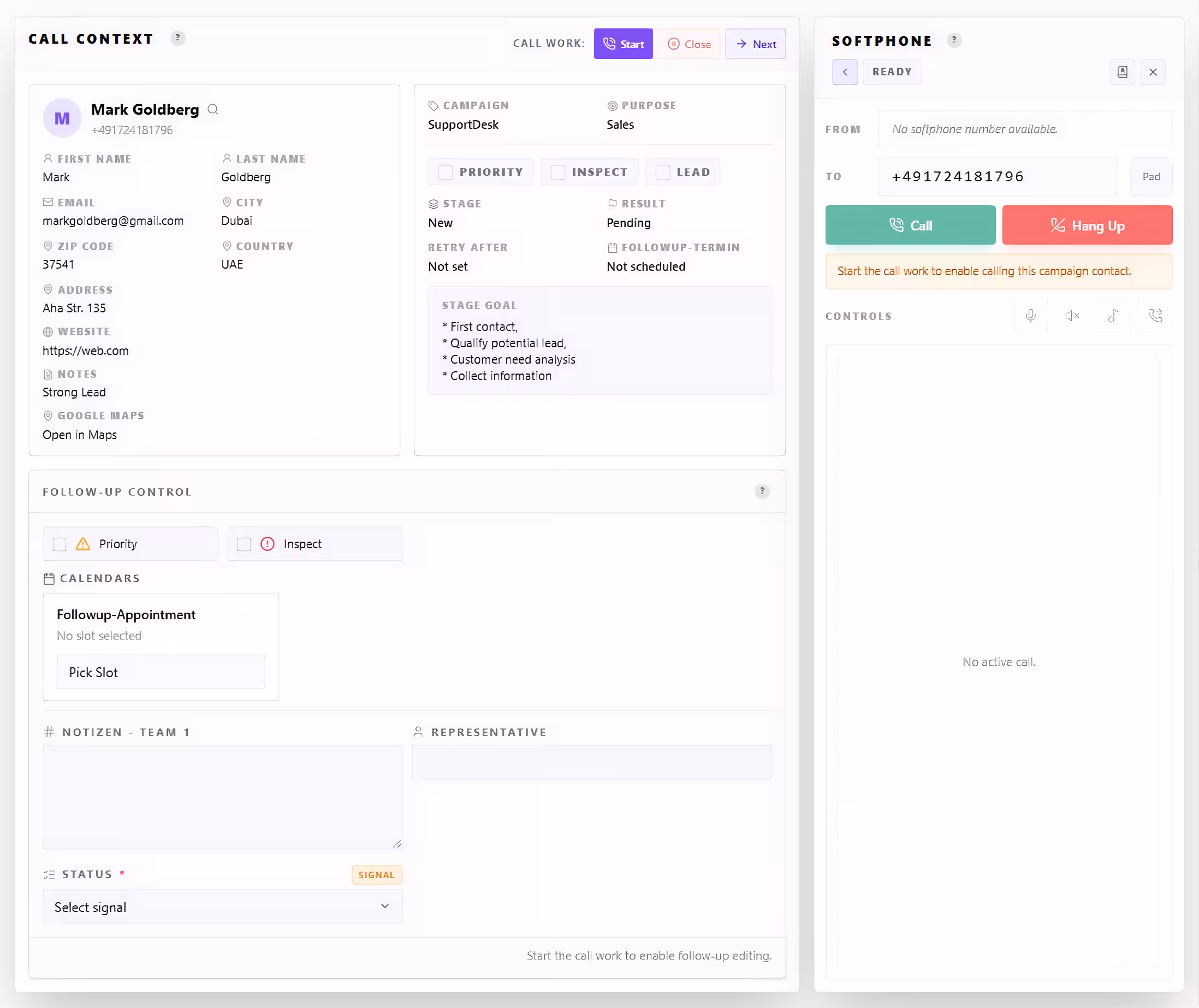Image resolution: width=1199 pixels, height=1008 pixels.
Task: Click the Representative person icon
Action: pos(418,732)
